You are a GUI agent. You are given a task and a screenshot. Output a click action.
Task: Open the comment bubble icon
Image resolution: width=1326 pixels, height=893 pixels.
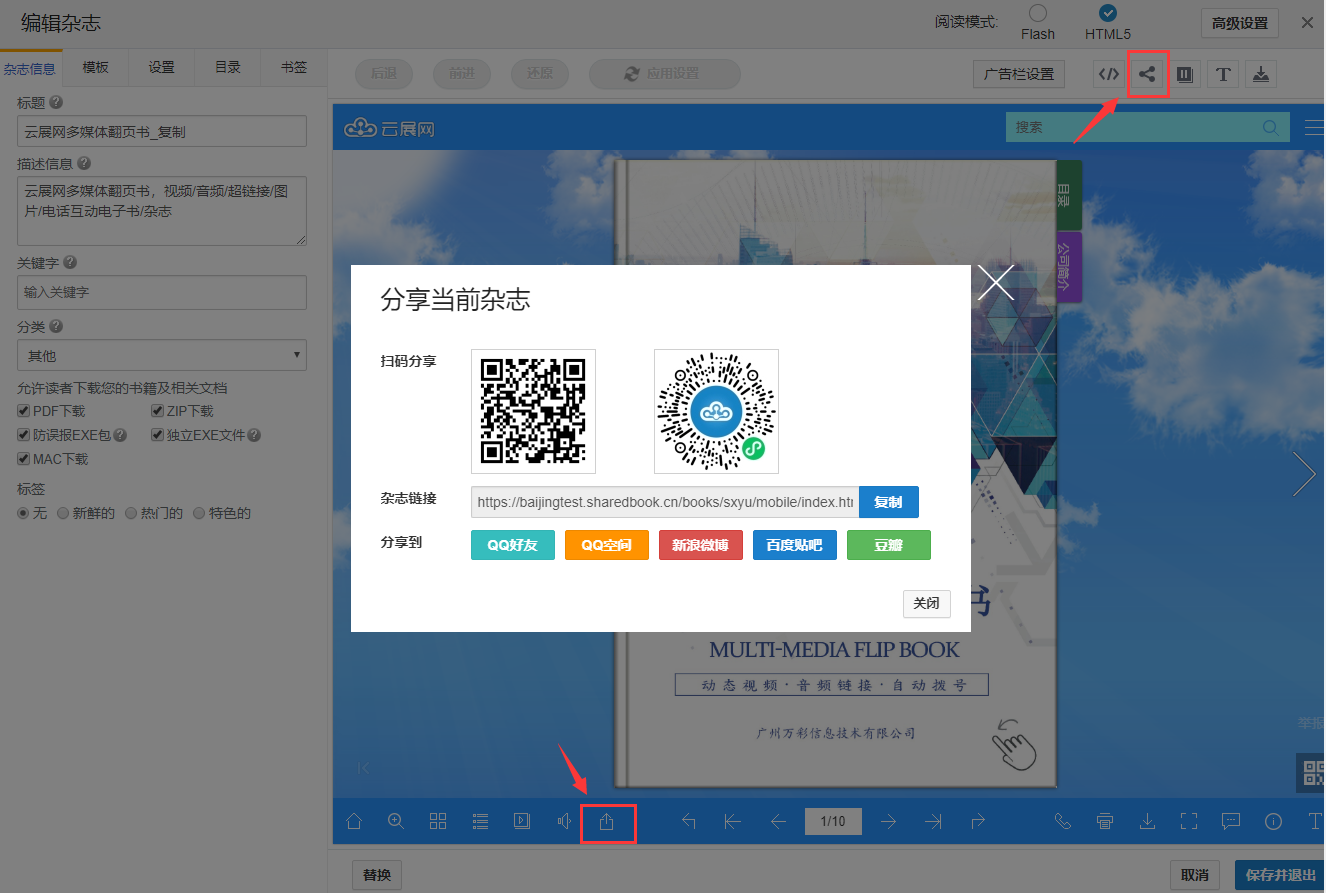tap(1231, 821)
